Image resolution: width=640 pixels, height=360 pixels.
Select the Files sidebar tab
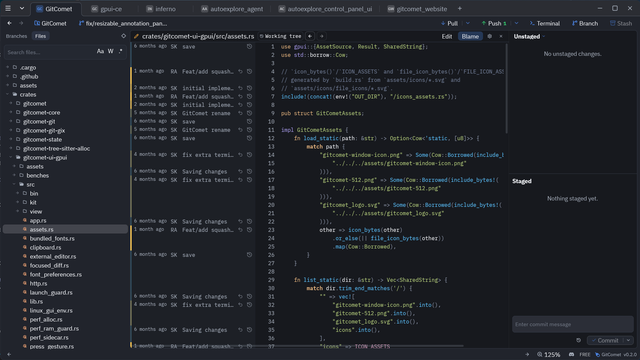coord(40,36)
